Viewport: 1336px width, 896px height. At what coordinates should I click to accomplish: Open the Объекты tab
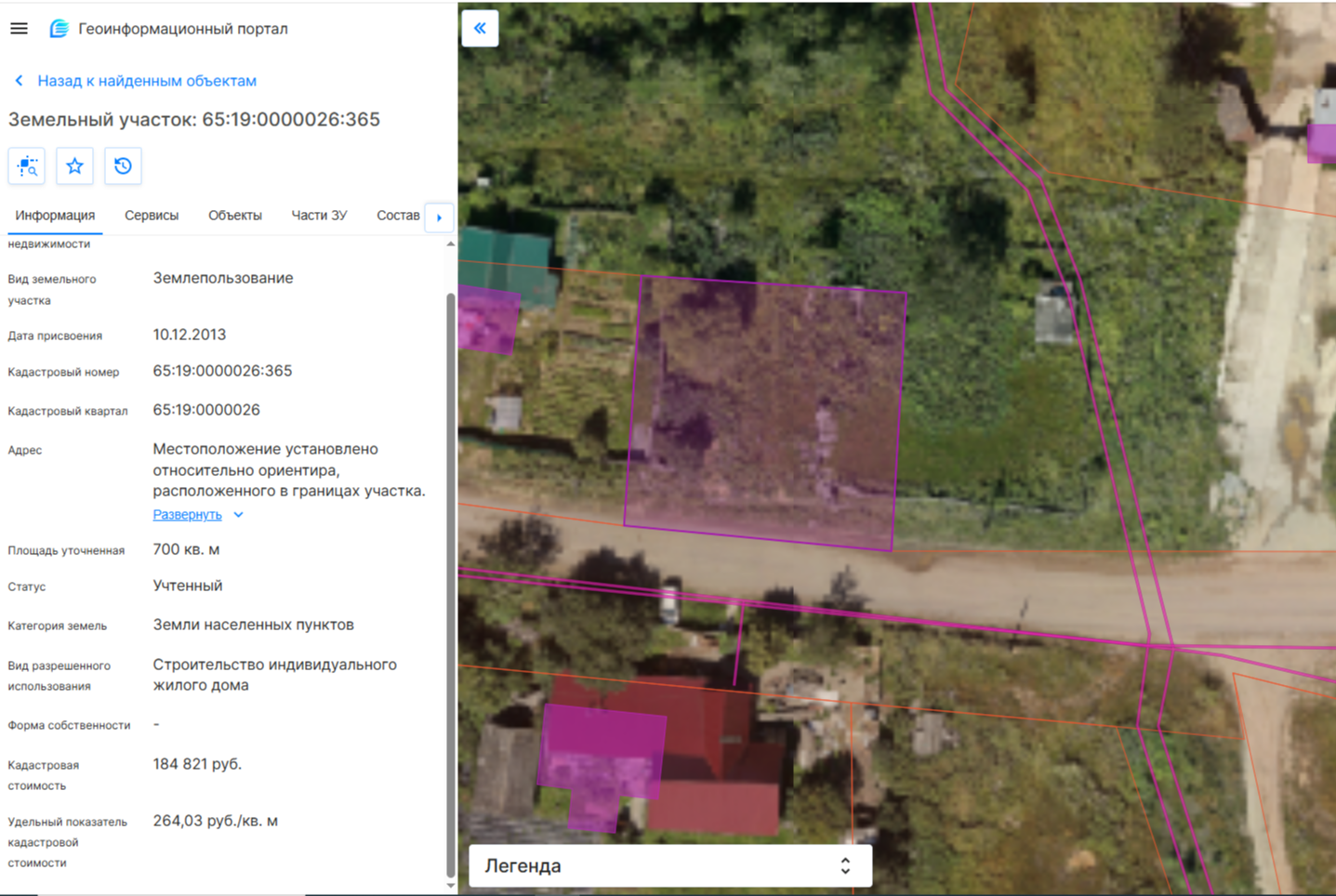coord(235,216)
